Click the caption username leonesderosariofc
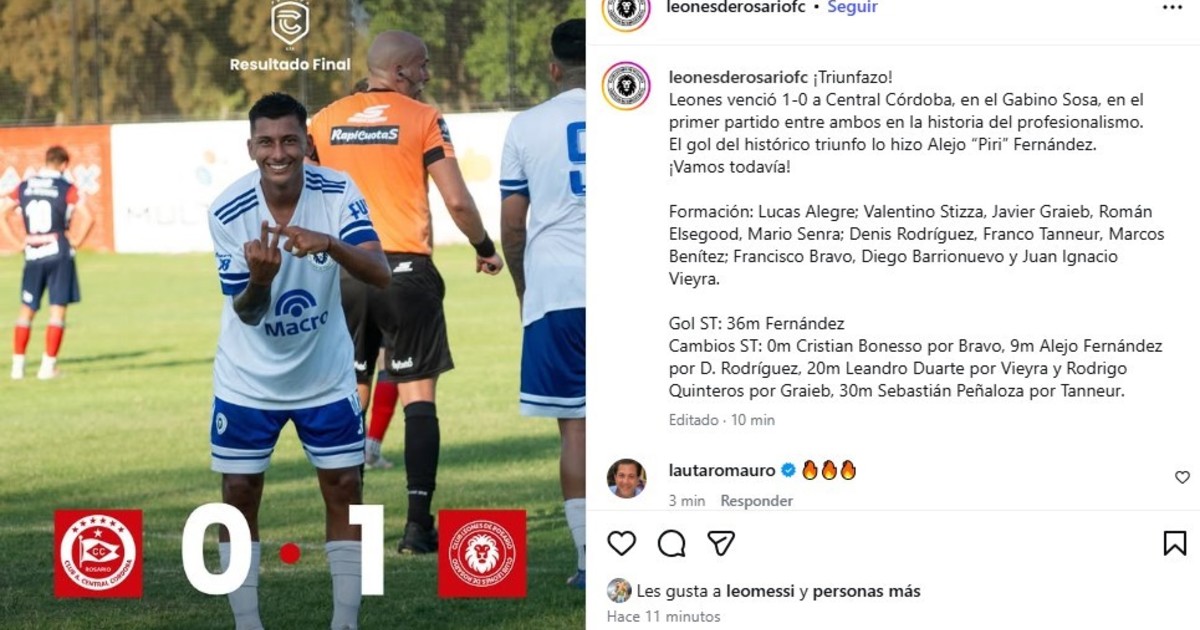The height and width of the screenshot is (630, 1200). [x=738, y=77]
